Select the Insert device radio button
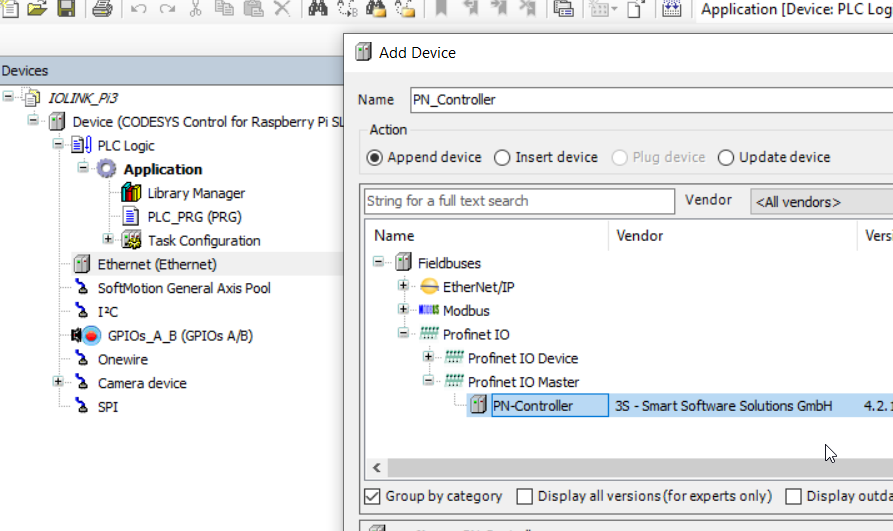Viewport: 893px width, 531px height. tap(502, 157)
